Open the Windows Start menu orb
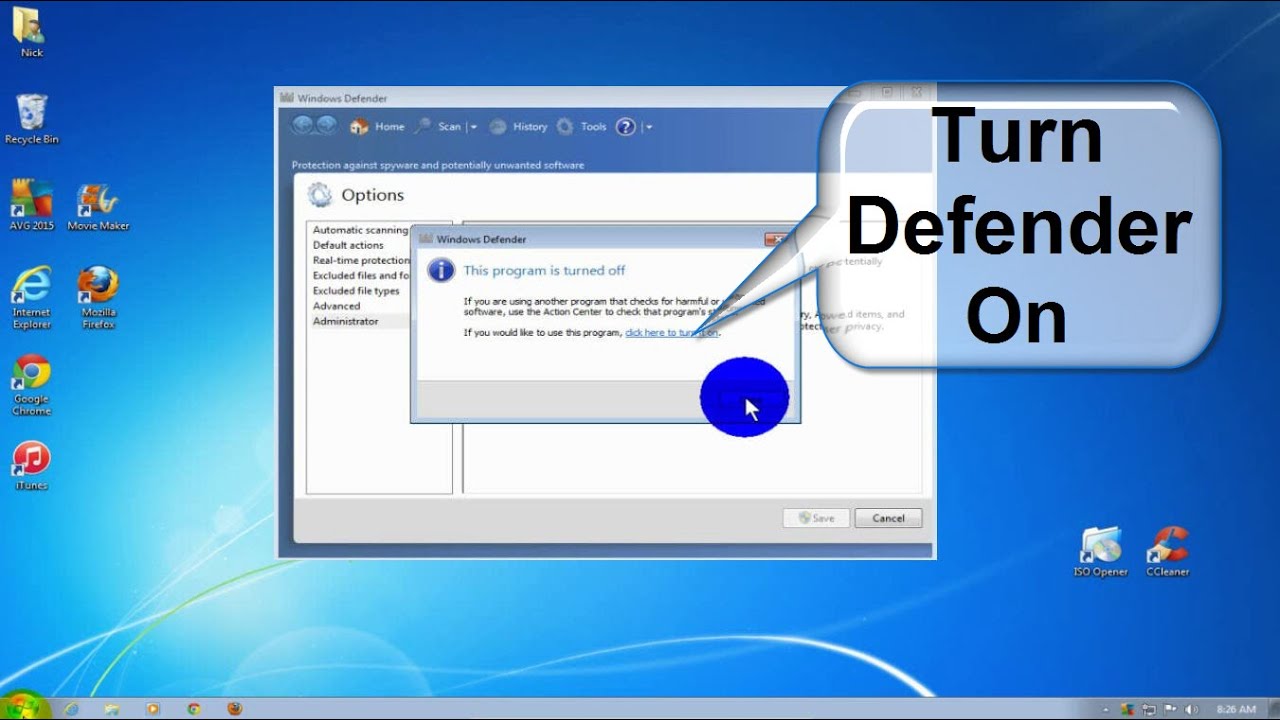Viewport: 1280px width, 720px height. (x=22, y=706)
